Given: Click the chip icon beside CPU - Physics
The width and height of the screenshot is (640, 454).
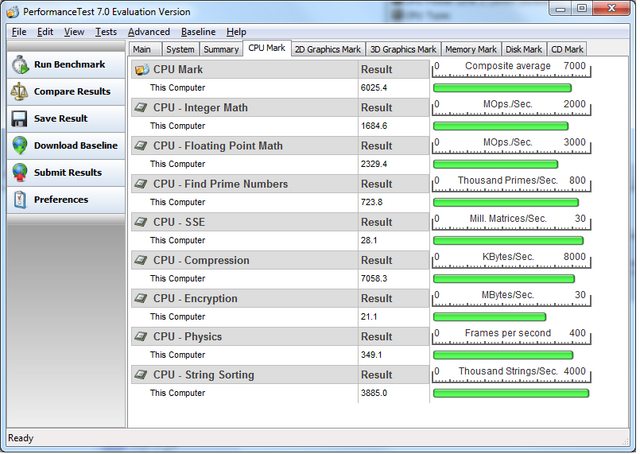Looking at the screenshot, I should [141, 336].
